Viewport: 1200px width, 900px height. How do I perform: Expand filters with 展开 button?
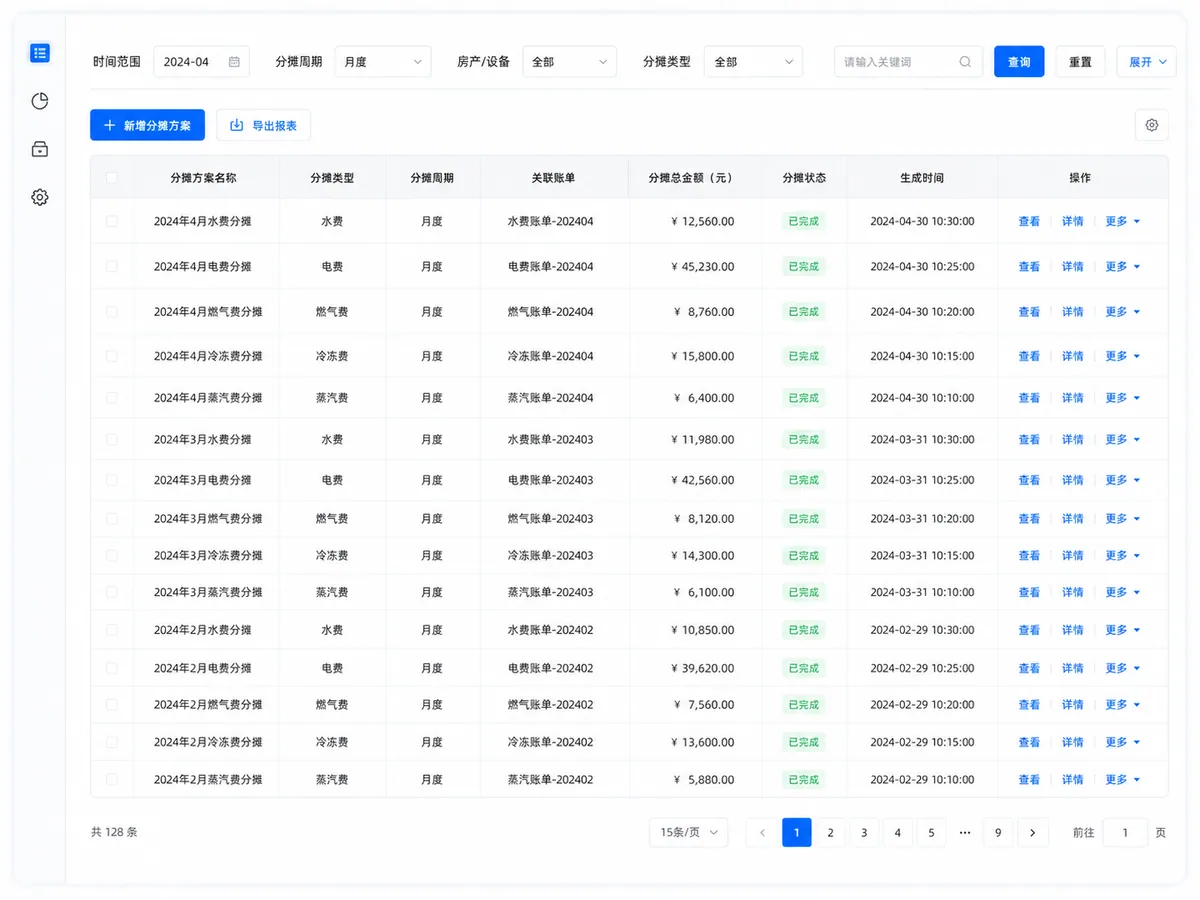point(1146,62)
